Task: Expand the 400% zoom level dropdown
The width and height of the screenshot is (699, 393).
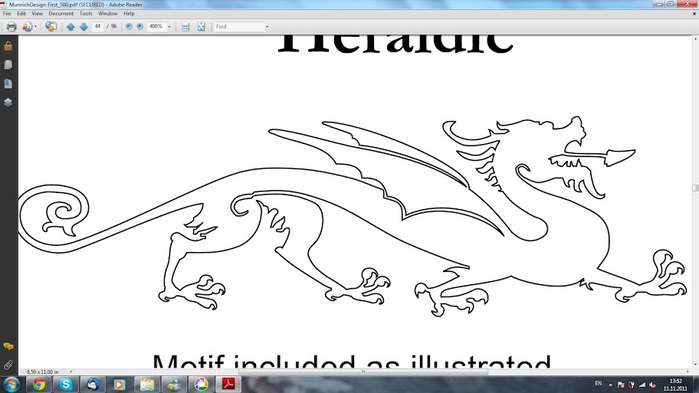Action: pos(169,27)
